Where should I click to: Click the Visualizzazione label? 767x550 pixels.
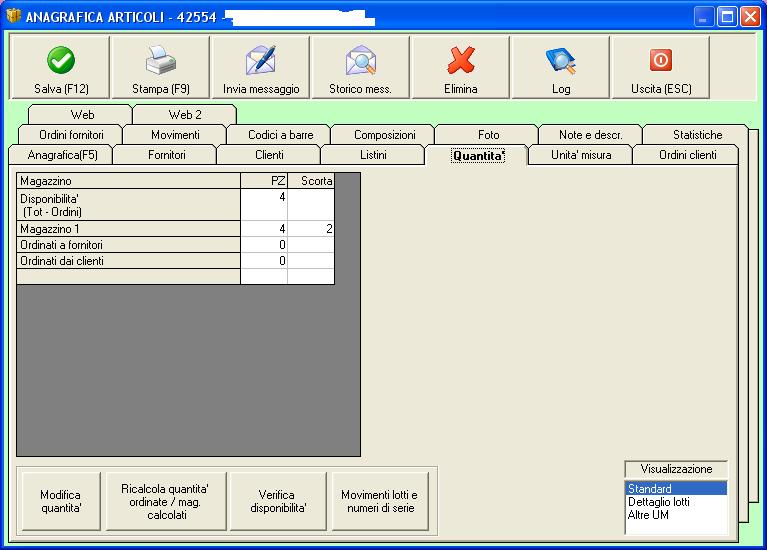click(676, 469)
